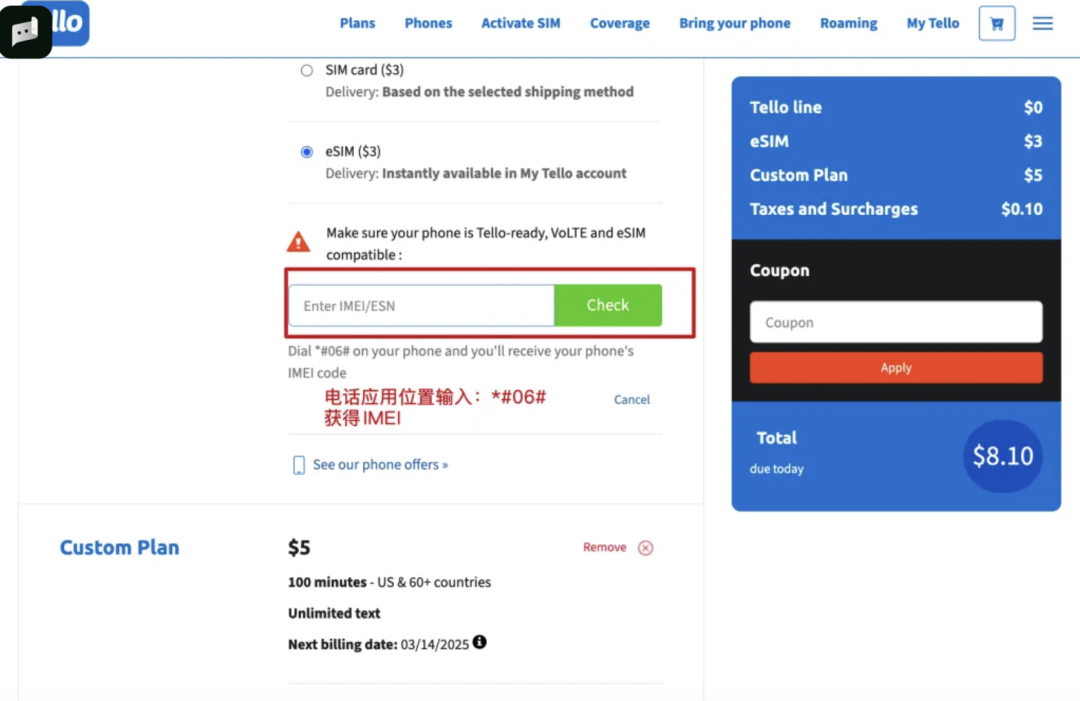
Task: Click the 'Dial *#06#' instruction text
Action: 461,362
